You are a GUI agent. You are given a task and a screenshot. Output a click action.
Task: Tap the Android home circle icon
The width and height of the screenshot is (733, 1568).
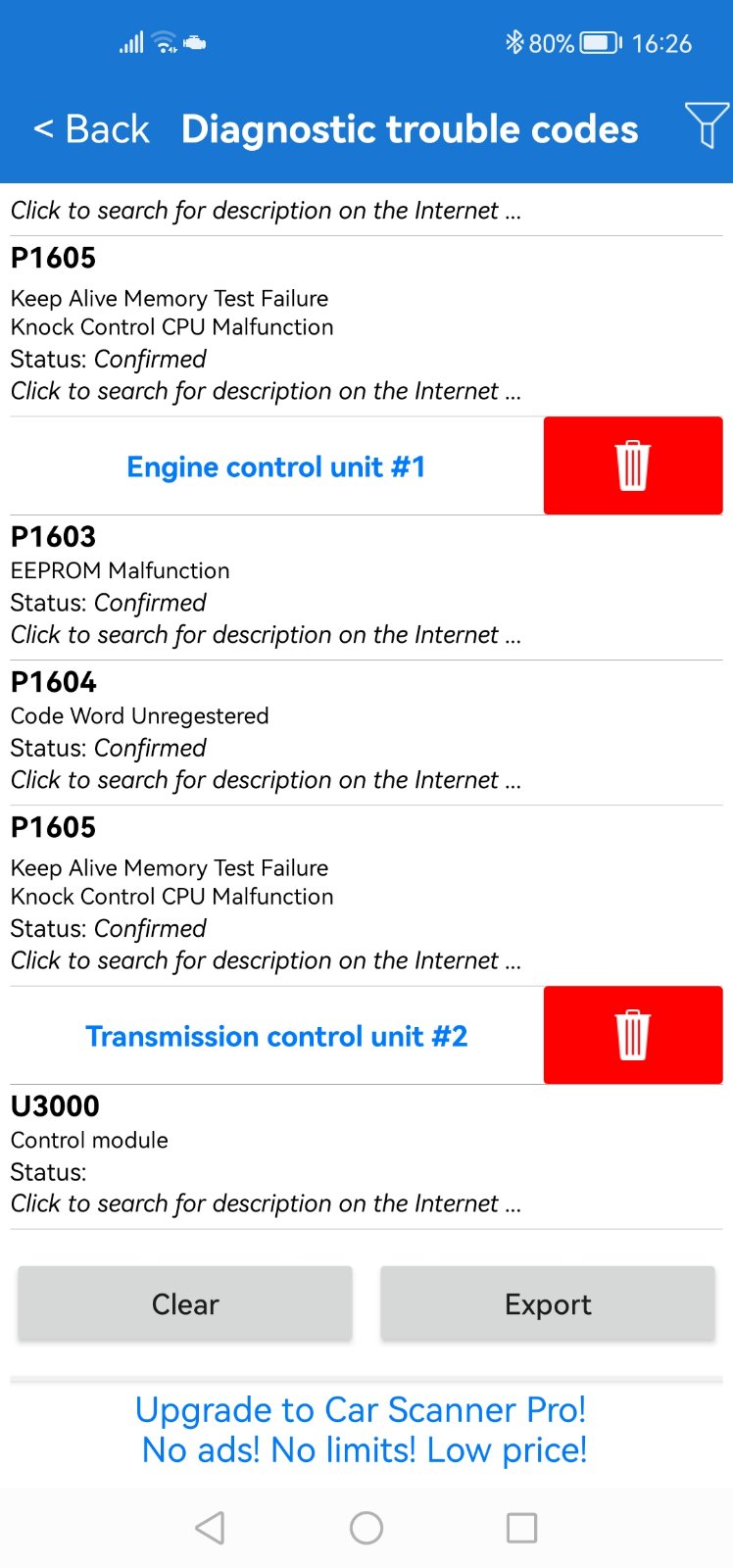pyautogui.click(x=366, y=1528)
